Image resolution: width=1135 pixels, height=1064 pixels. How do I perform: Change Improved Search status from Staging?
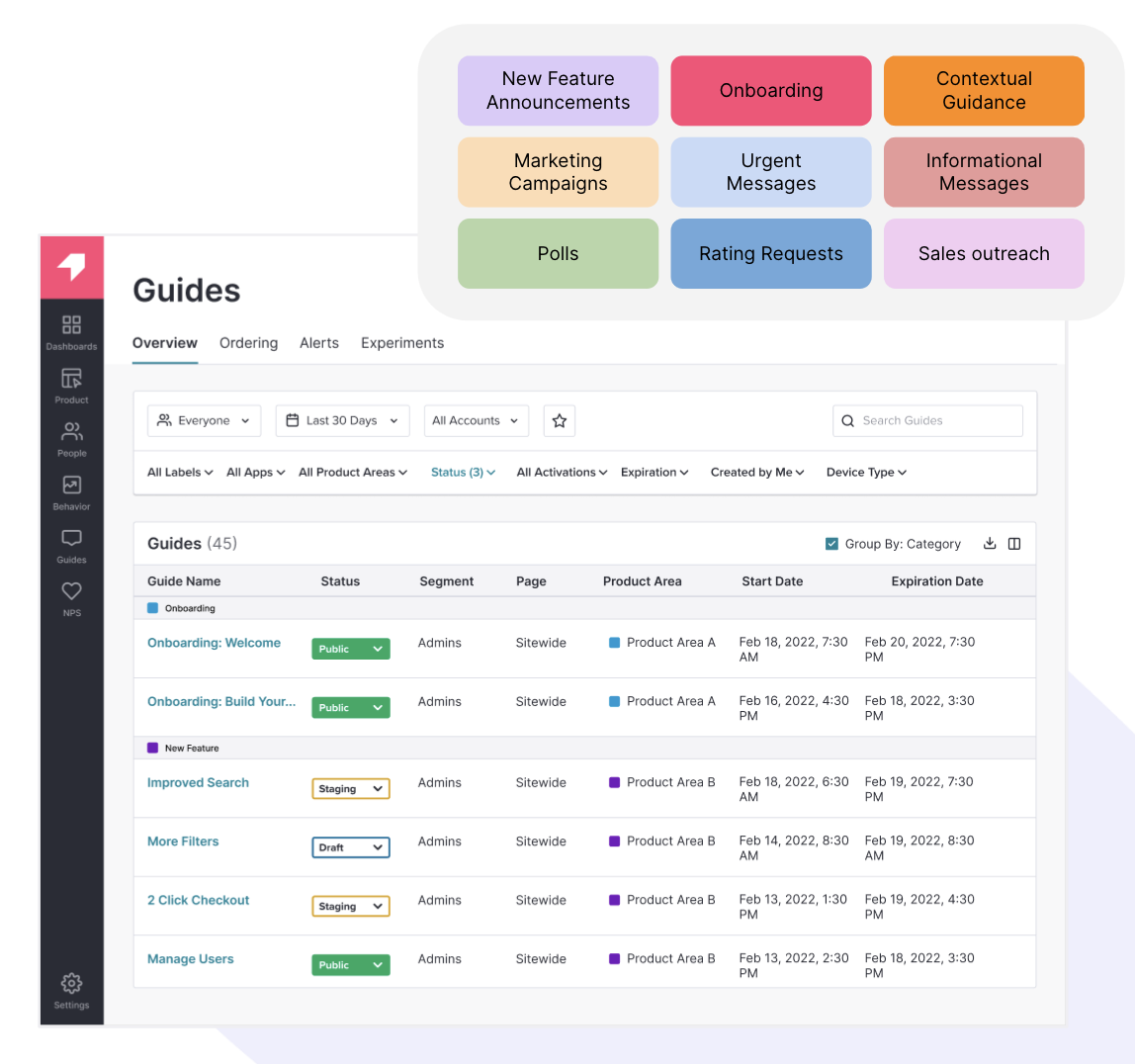tap(351, 788)
